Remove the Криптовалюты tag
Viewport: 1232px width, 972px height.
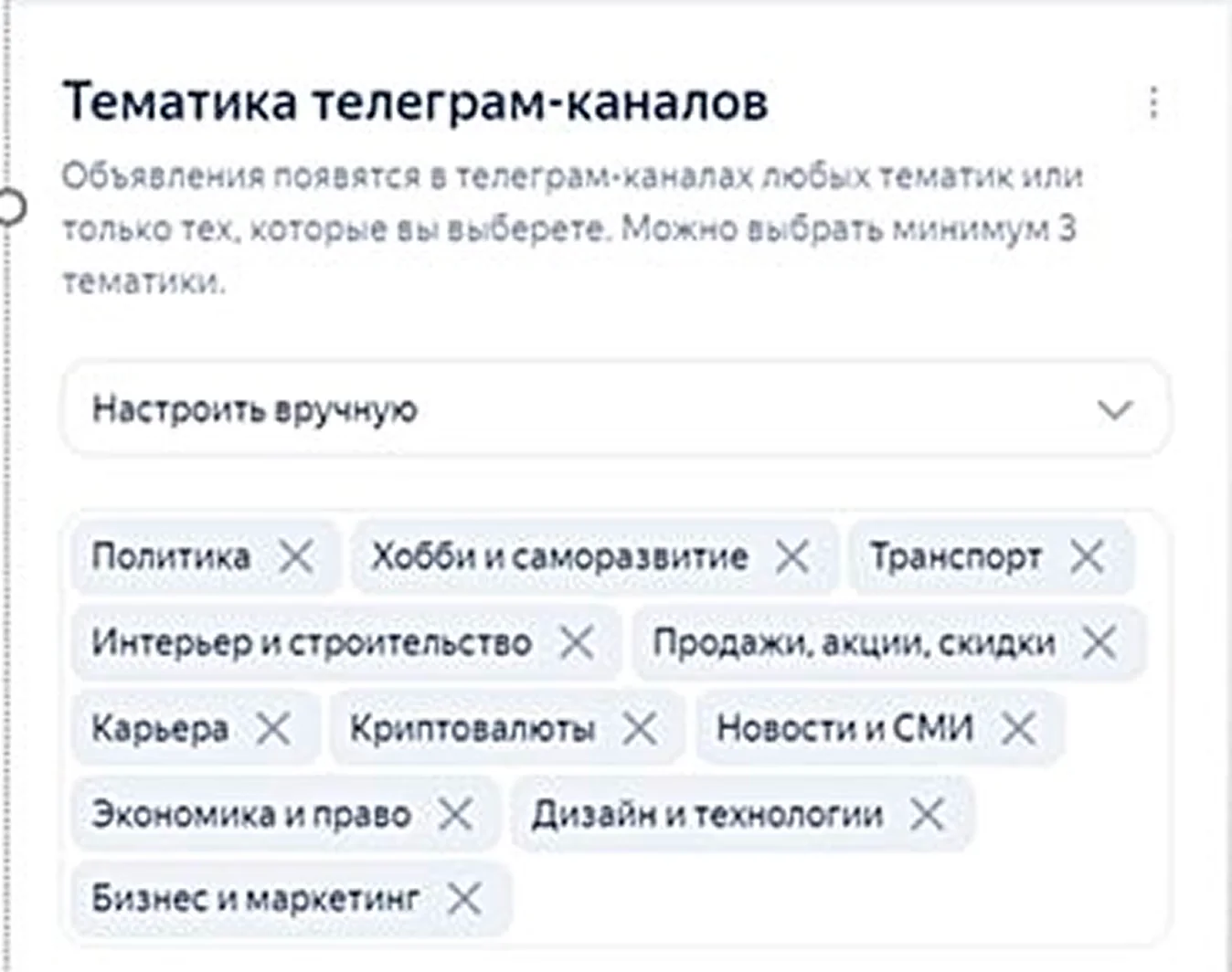[x=640, y=728]
